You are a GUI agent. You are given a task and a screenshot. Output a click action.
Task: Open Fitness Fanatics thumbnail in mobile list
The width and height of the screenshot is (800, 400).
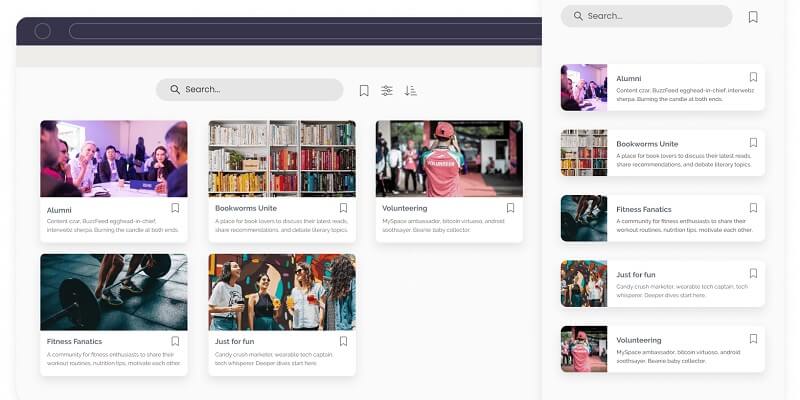(584, 218)
